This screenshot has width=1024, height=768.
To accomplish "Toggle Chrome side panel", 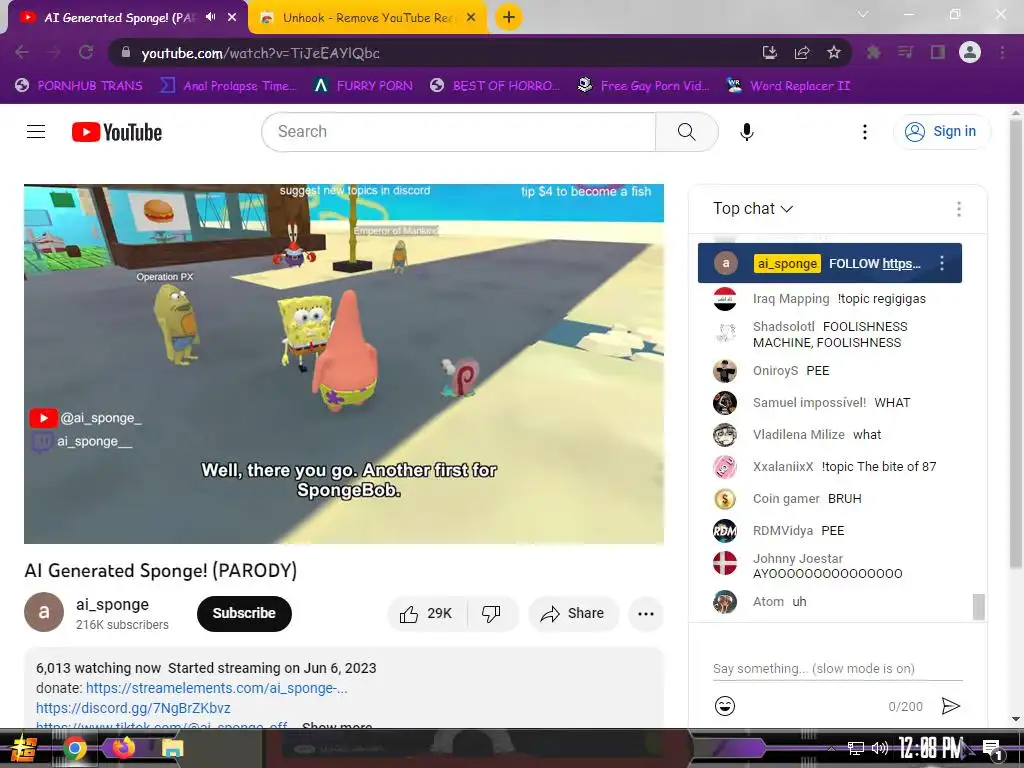I will click(x=938, y=52).
